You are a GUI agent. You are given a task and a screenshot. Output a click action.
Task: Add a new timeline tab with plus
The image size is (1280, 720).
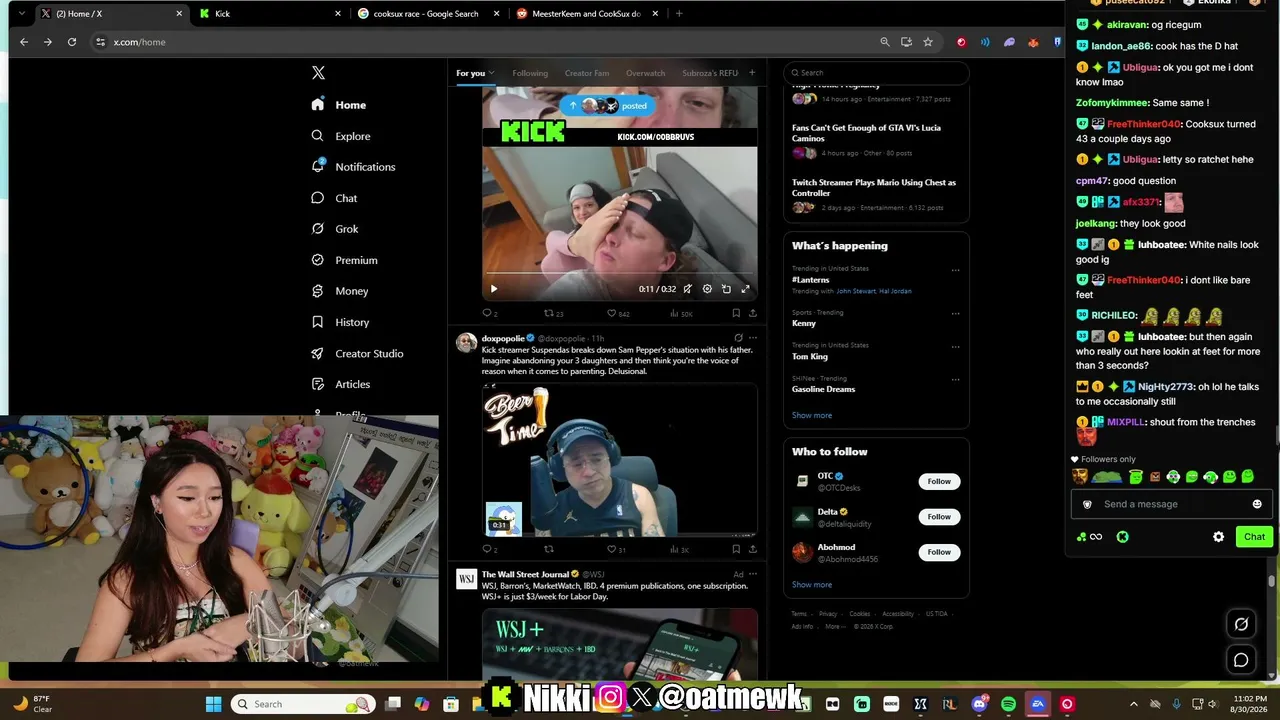(752, 73)
